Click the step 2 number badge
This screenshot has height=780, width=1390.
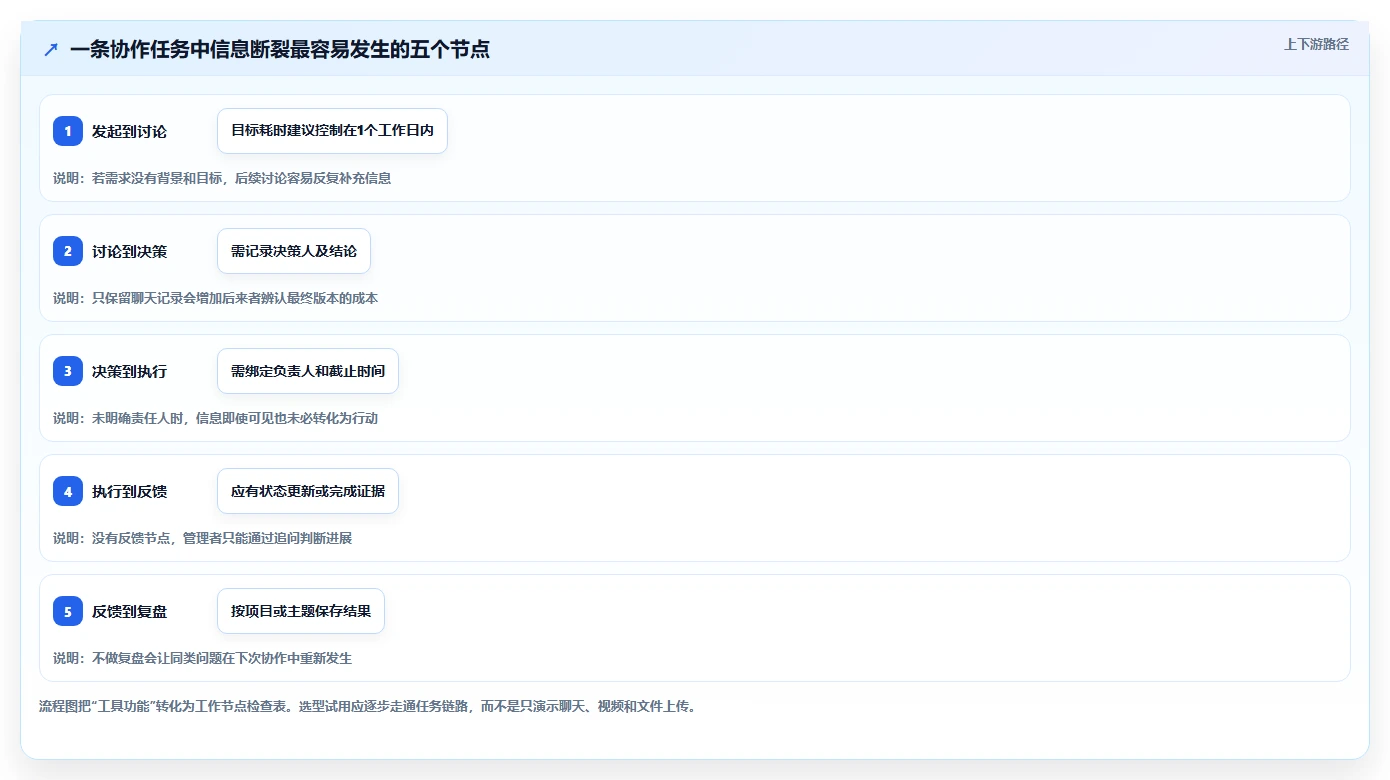click(68, 251)
